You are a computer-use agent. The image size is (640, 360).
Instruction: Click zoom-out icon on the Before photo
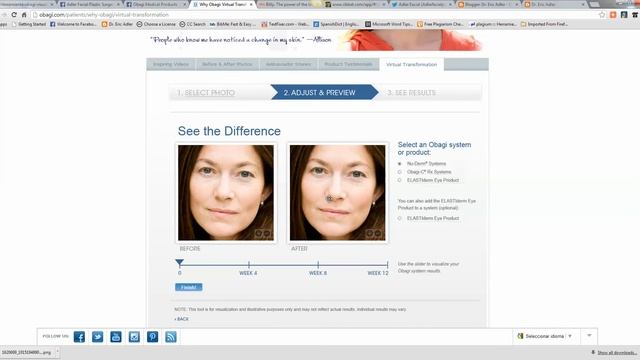pyautogui.click(x=267, y=233)
